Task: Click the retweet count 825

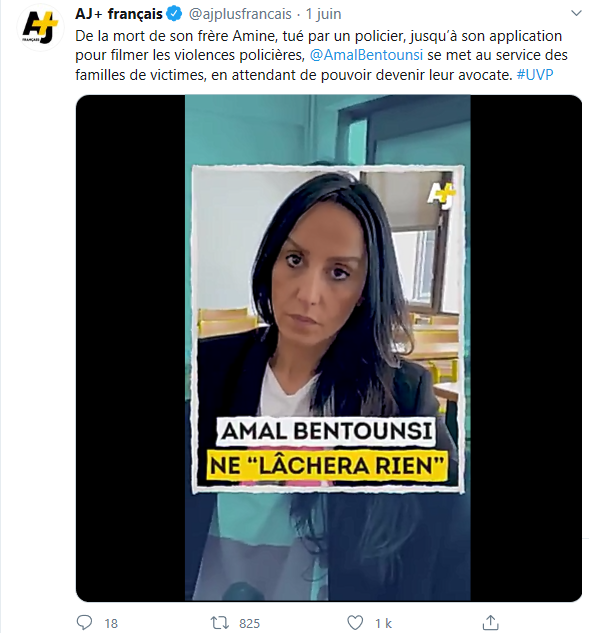Action: [x=249, y=624]
